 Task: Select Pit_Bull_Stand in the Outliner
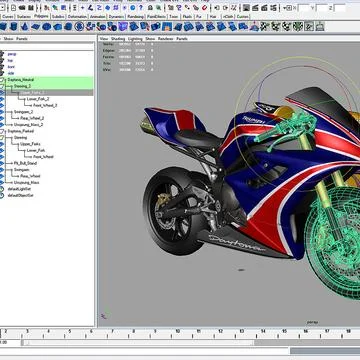(25, 163)
